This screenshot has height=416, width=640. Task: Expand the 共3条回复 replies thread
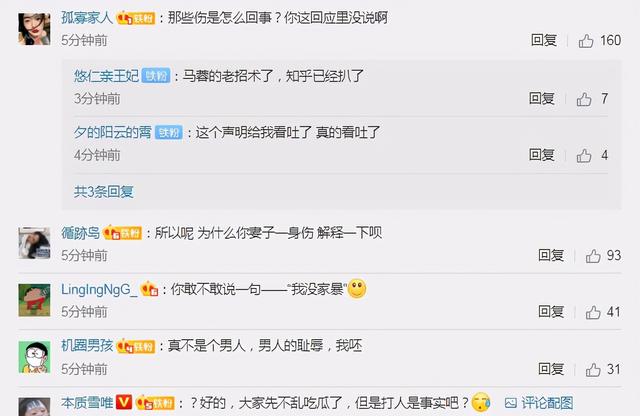coord(104,191)
